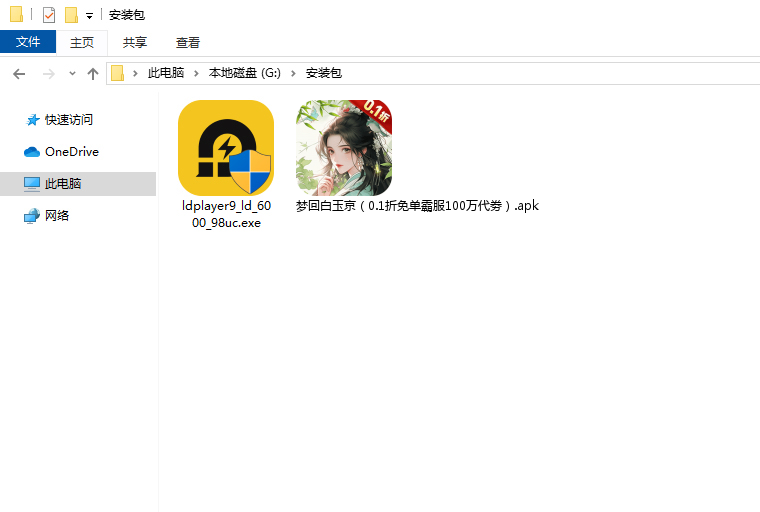The image size is (760, 512).
Task: Click 此电脑 in the address bar
Action: [166, 73]
